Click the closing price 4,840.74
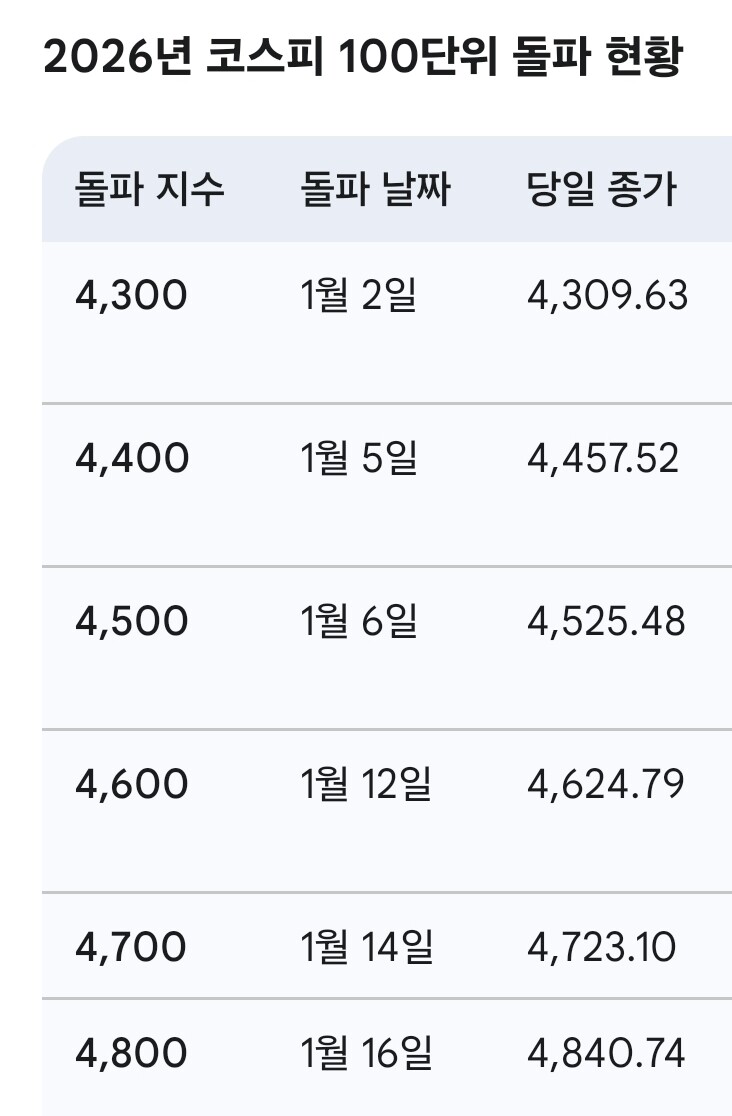The height and width of the screenshot is (1116, 732). point(606,1053)
